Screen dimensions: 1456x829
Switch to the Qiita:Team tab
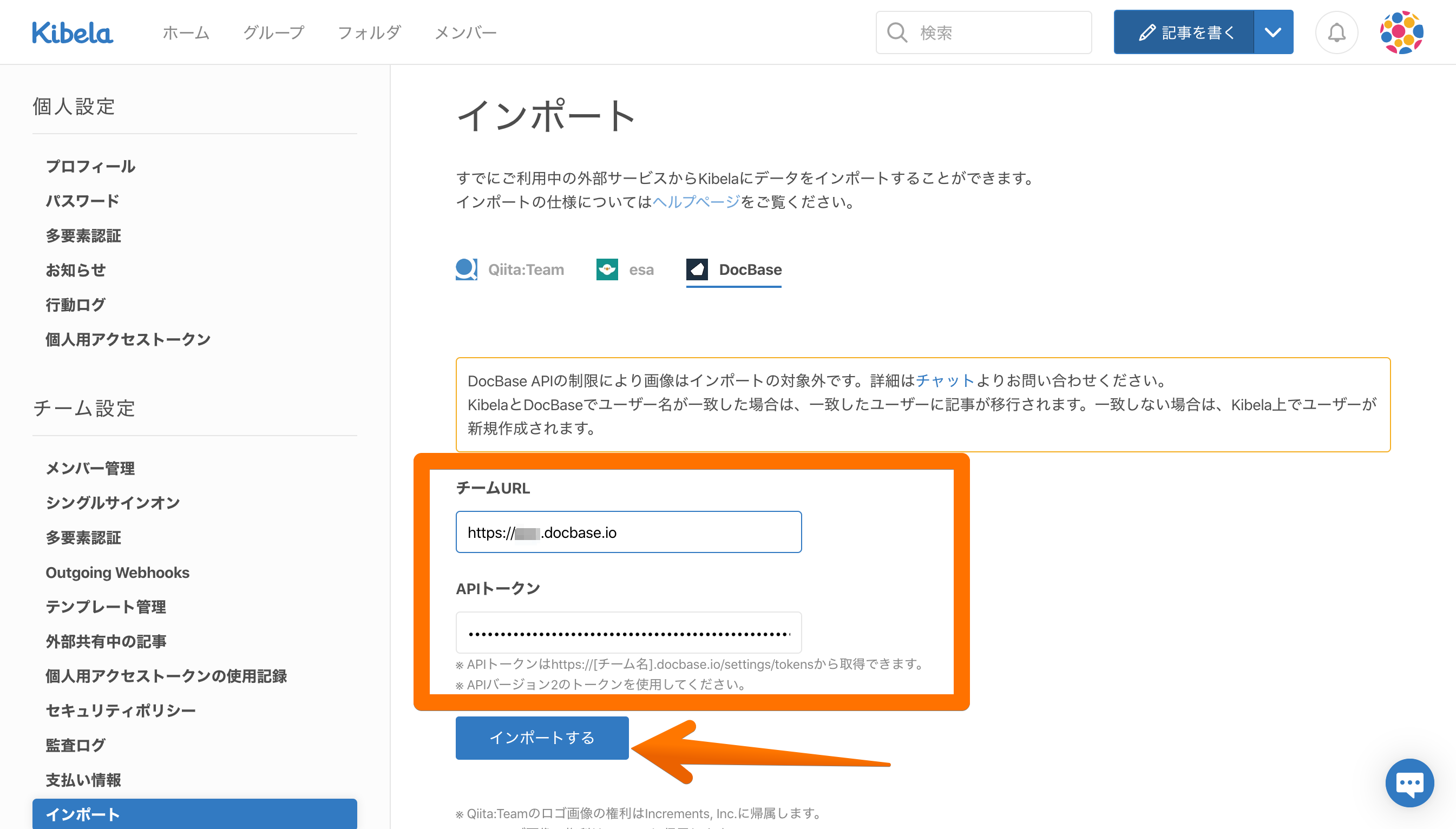(526, 270)
